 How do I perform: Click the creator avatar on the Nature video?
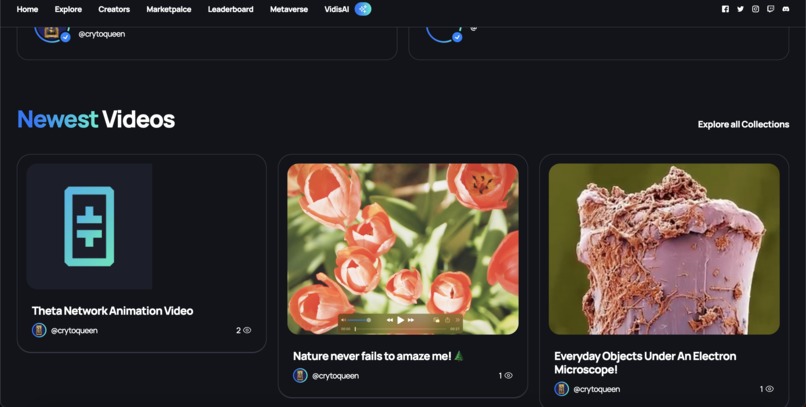click(x=300, y=376)
